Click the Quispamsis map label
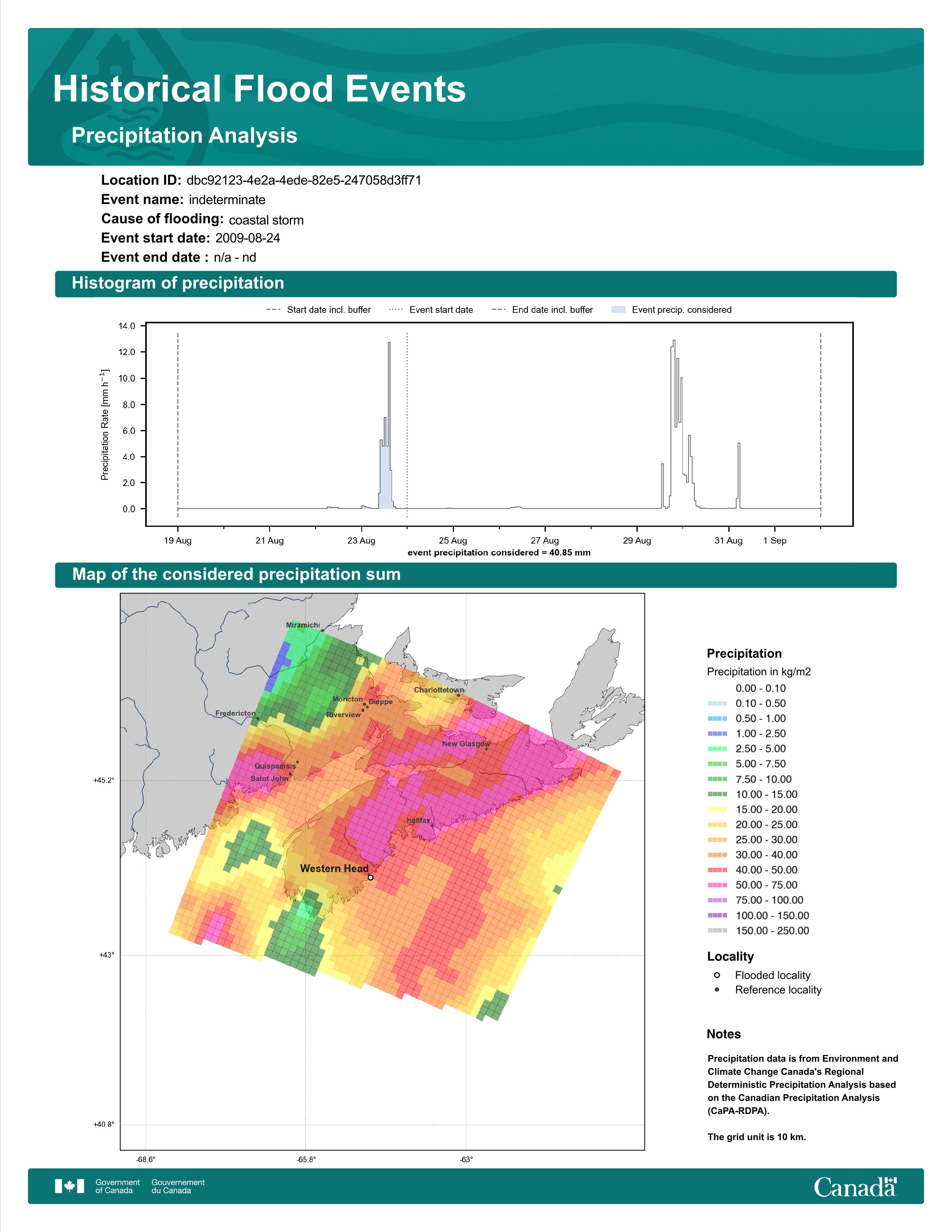 point(275,766)
